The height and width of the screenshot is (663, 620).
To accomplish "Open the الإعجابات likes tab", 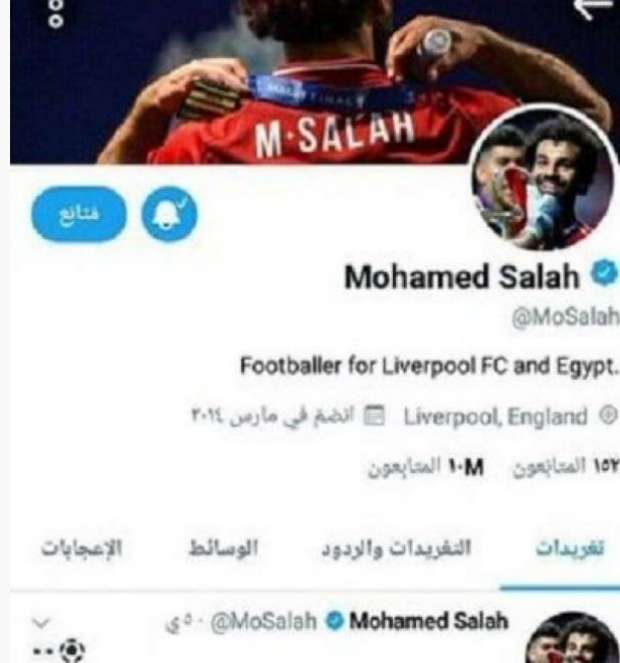I will click(81, 548).
